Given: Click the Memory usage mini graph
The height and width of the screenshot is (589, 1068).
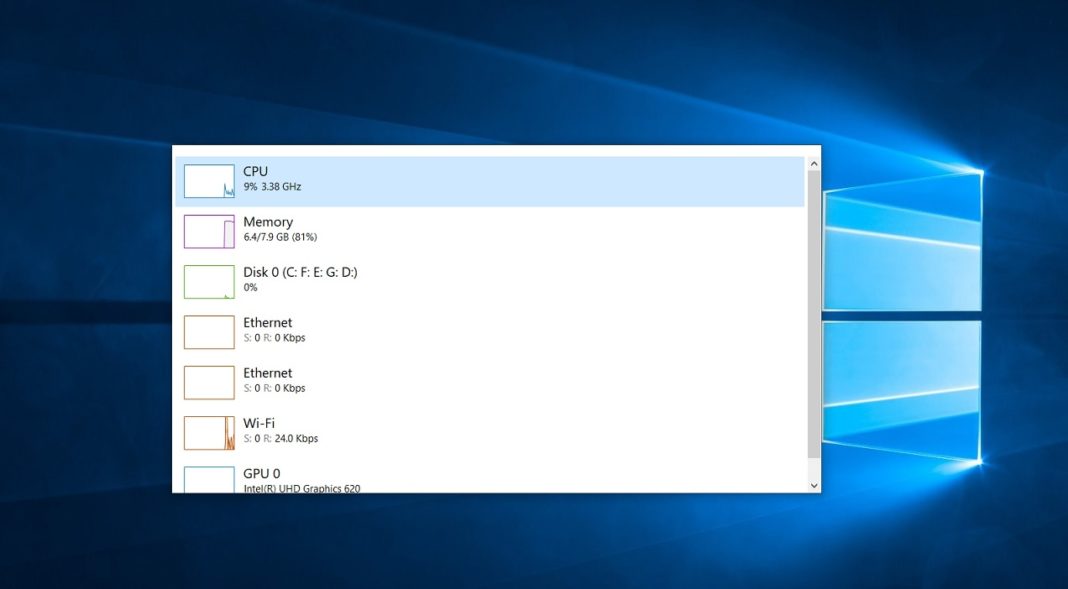Looking at the screenshot, I should point(208,229).
